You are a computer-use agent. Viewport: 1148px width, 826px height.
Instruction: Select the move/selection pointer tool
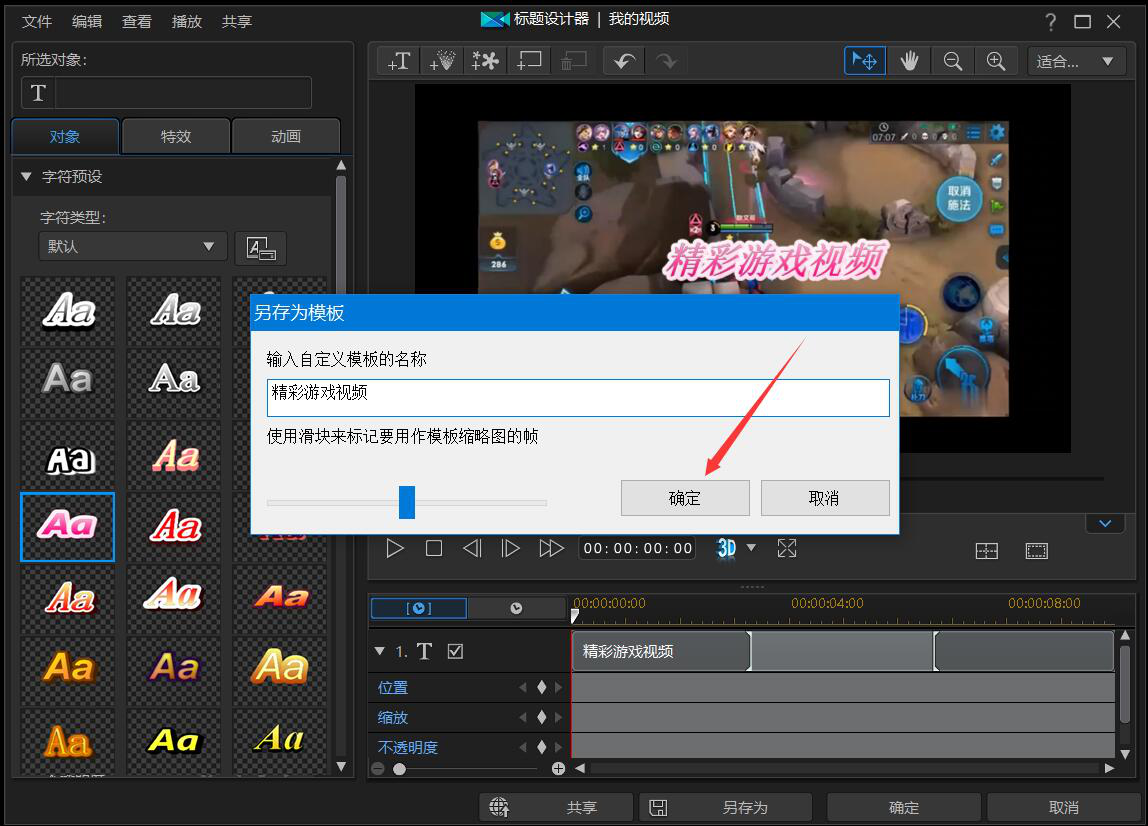point(864,60)
